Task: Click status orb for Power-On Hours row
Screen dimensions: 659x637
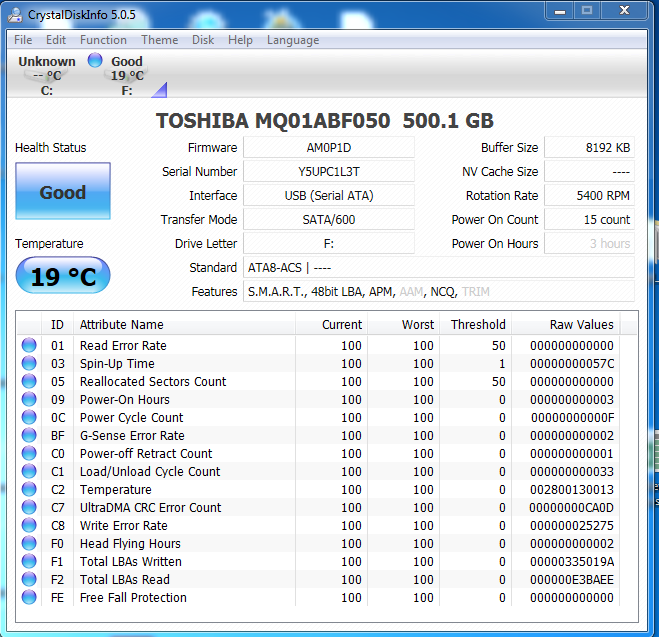Action: coord(29,399)
